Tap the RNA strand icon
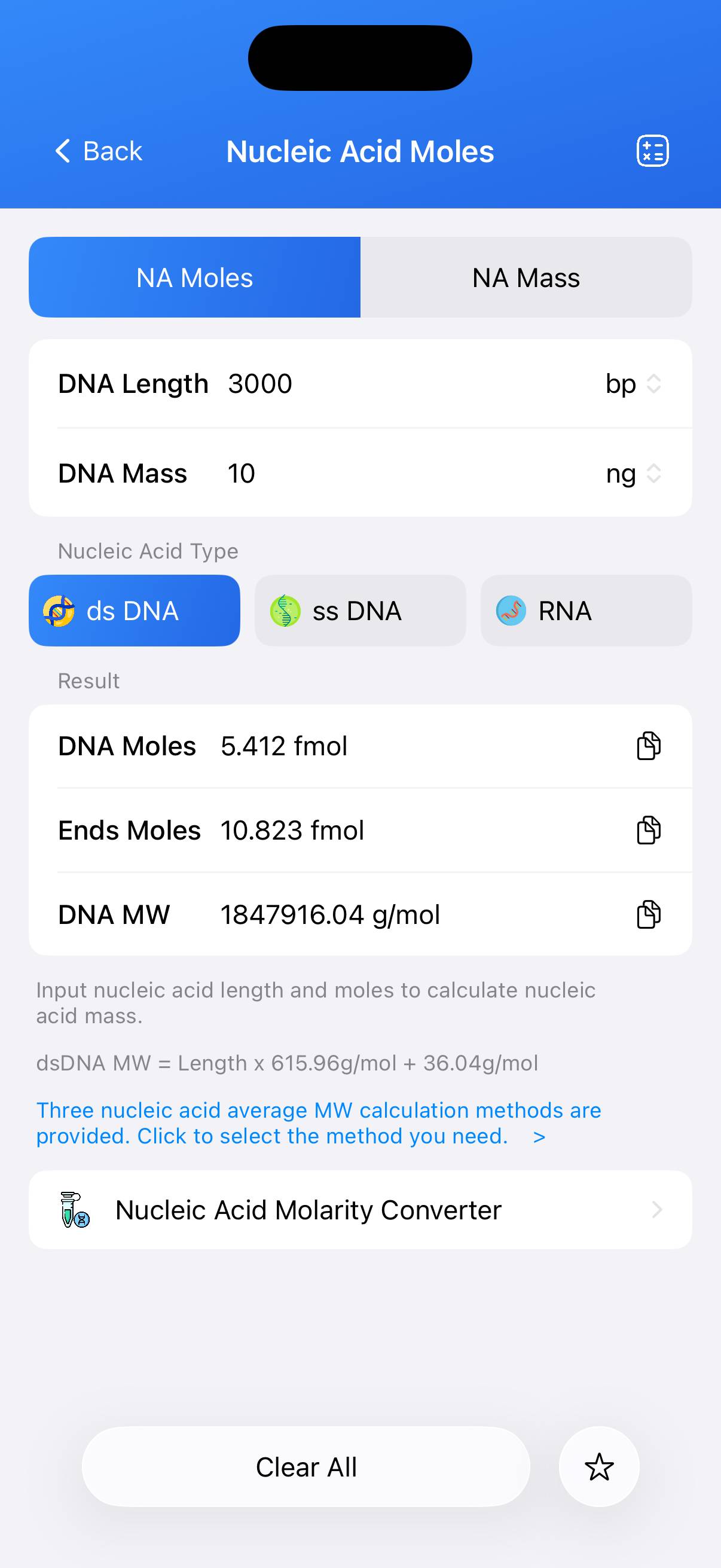Screen dimensions: 721x1568 [511, 611]
